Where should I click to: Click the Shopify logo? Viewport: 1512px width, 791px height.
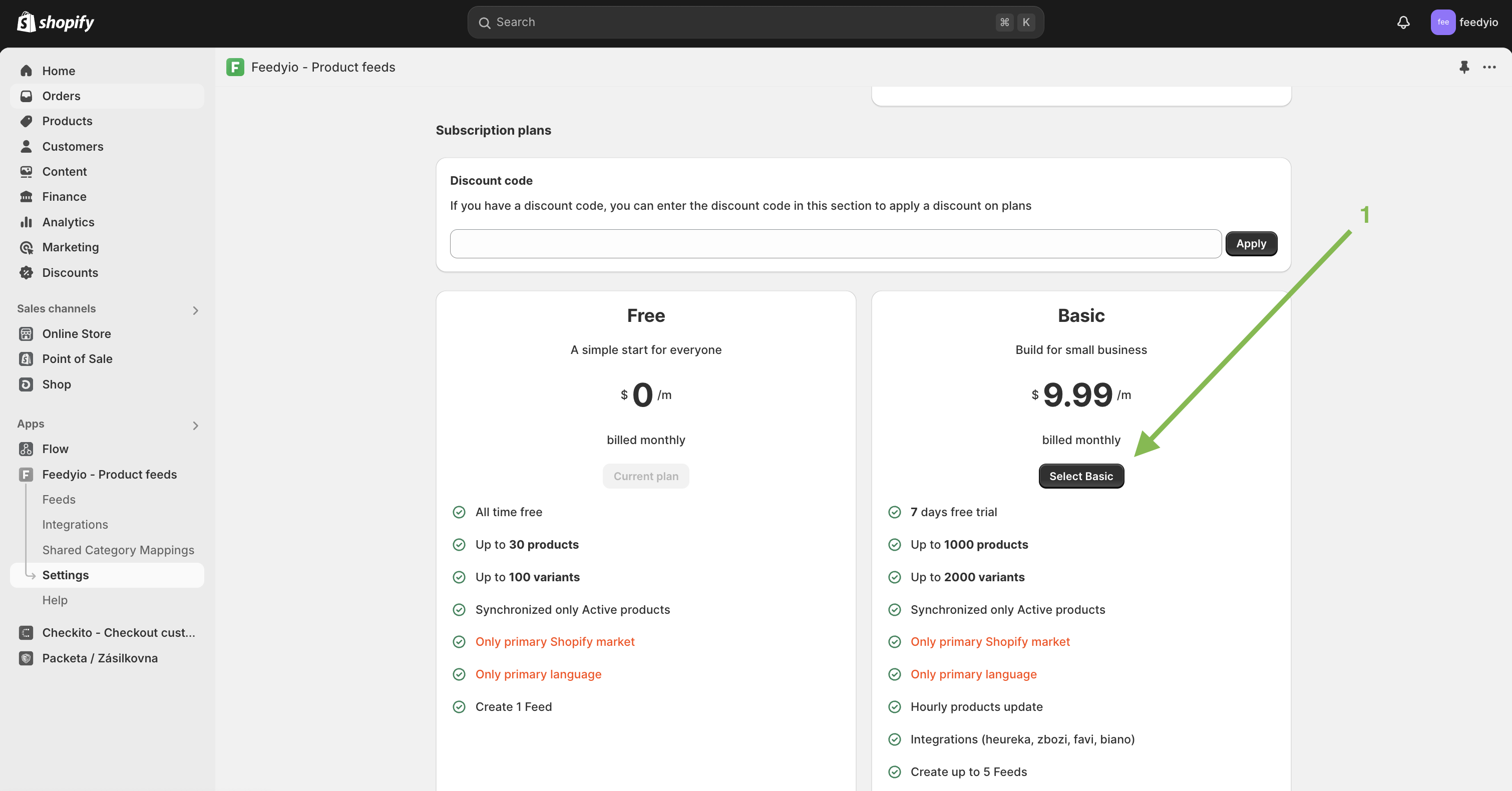click(x=55, y=23)
